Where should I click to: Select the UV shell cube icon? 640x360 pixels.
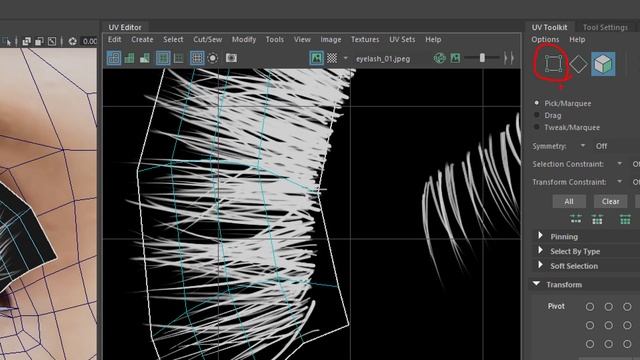pos(603,64)
